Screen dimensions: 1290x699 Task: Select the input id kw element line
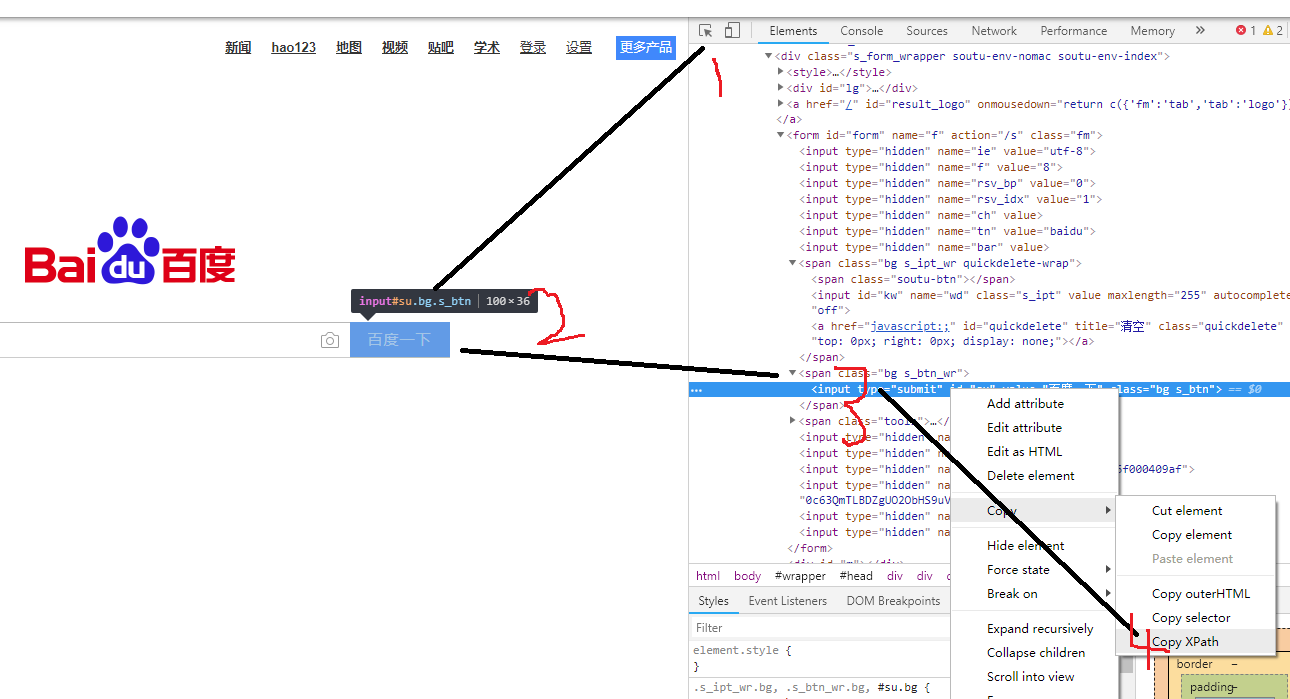1050,296
